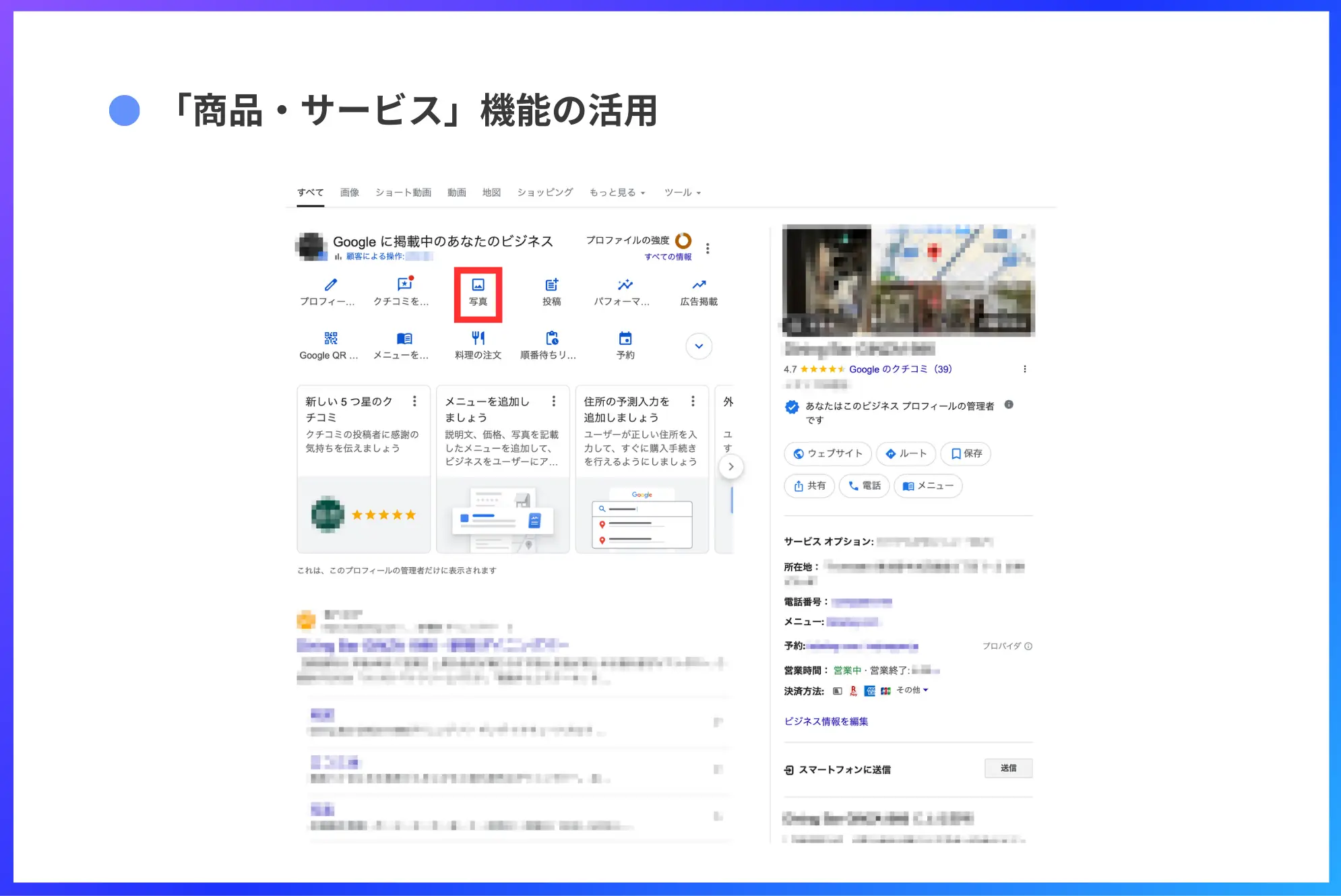
Task: Expand more actions with the chevron button
Action: coord(697,346)
